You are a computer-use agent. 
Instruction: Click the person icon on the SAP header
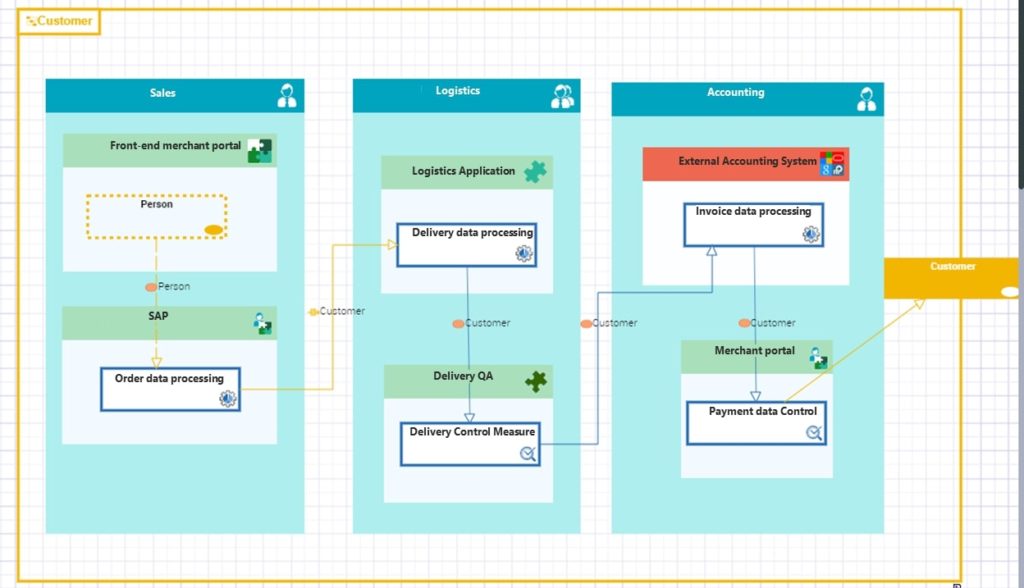click(x=261, y=321)
